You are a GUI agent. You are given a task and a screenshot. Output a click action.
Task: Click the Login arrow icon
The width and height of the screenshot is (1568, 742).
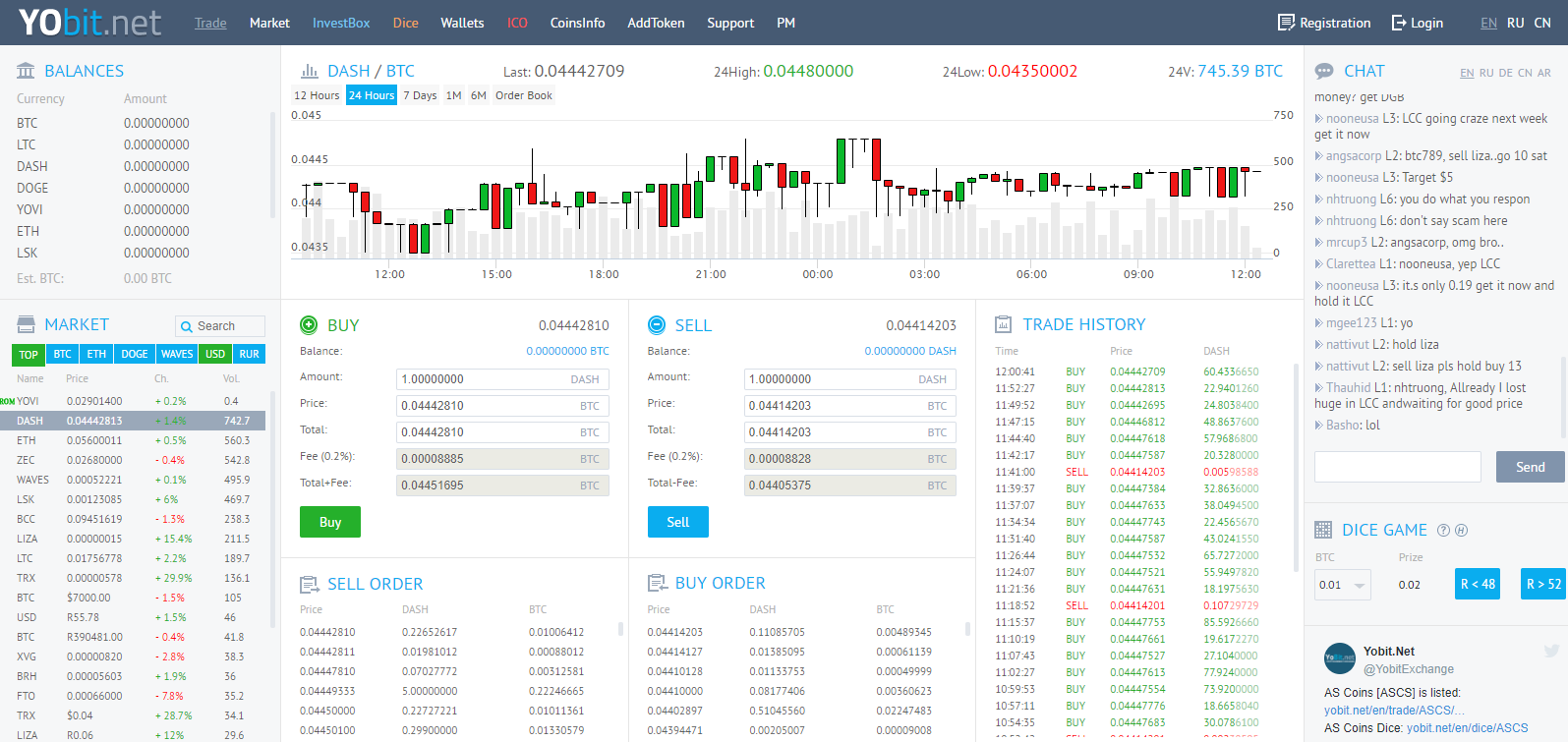[x=1399, y=23]
